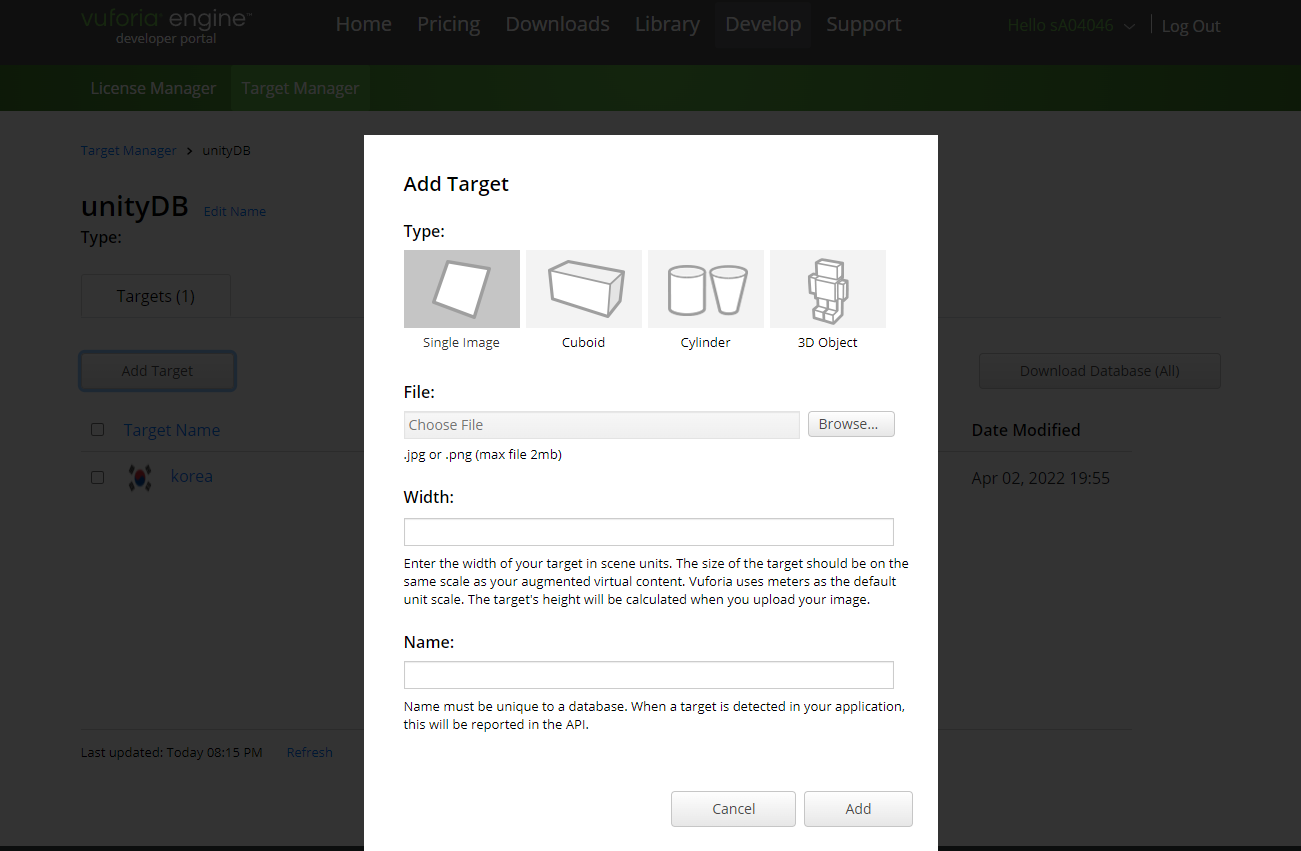Click the Edit Name link
The height and width of the screenshot is (851, 1301).
pos(235,211)
